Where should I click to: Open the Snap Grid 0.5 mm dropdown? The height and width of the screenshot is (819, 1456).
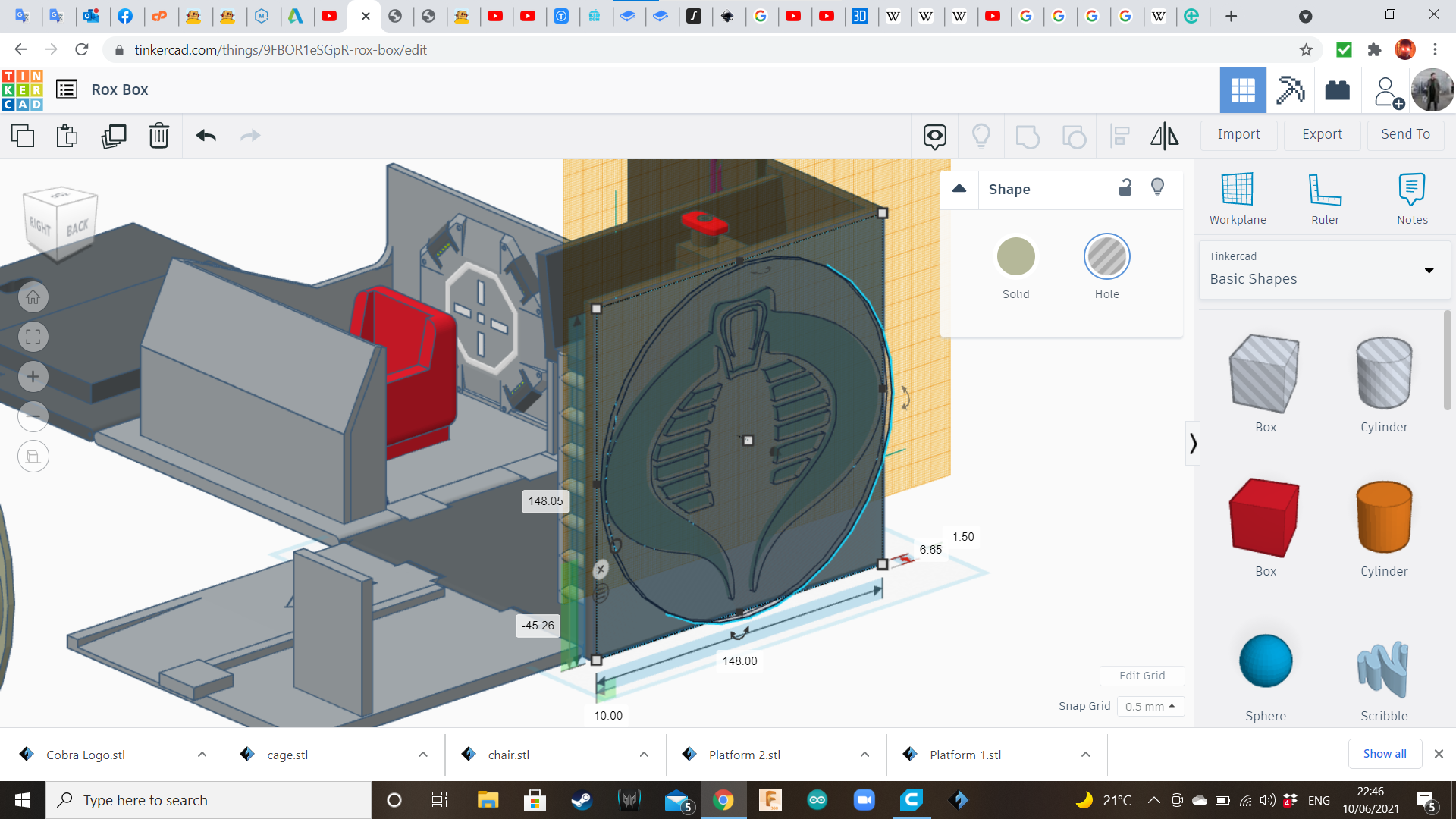[1150, 706]
